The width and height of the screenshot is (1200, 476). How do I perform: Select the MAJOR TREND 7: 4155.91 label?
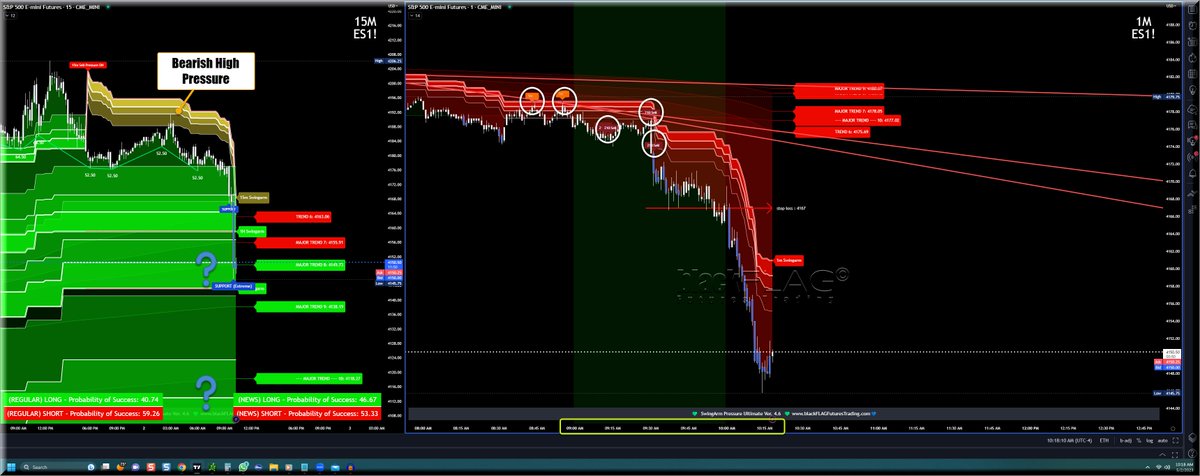[300, 242]
